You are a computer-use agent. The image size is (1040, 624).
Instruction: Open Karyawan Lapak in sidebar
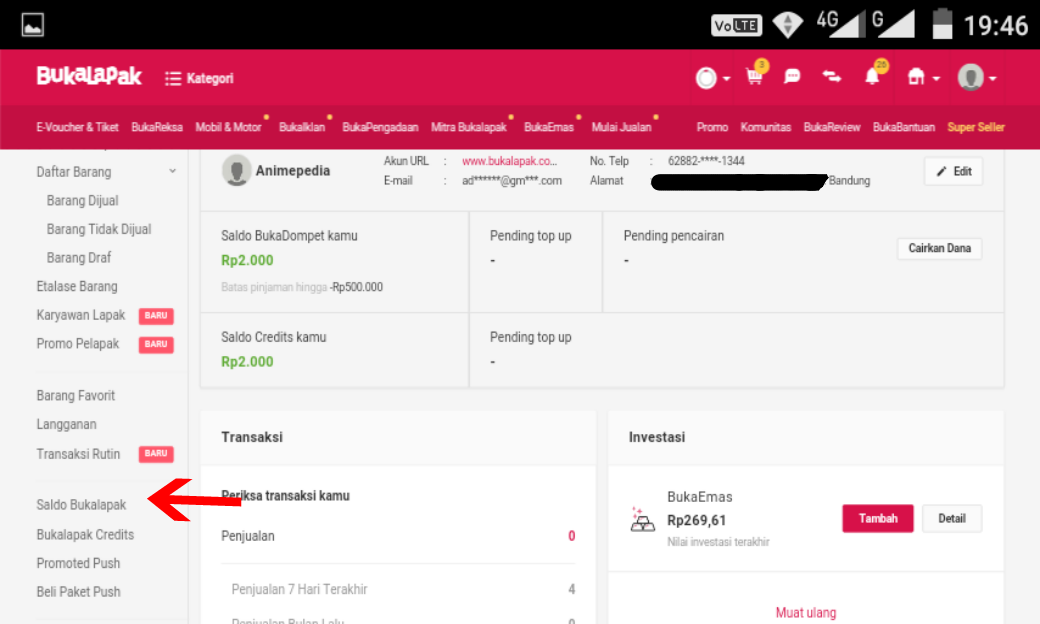pyautogui.click(x=81, y=315)
